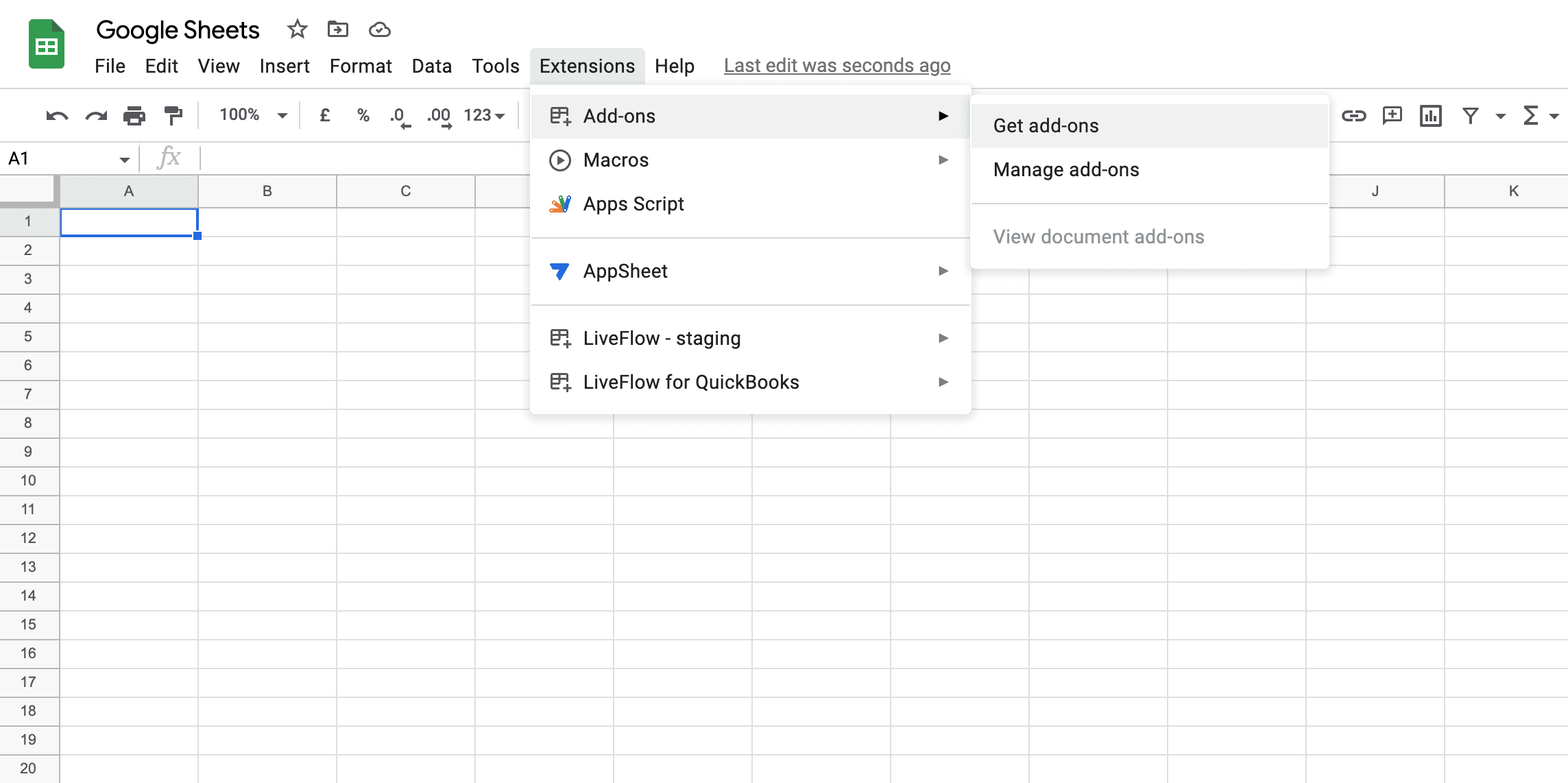Select row 20 header
This screenshot has width=1568, height=783.
28,769
